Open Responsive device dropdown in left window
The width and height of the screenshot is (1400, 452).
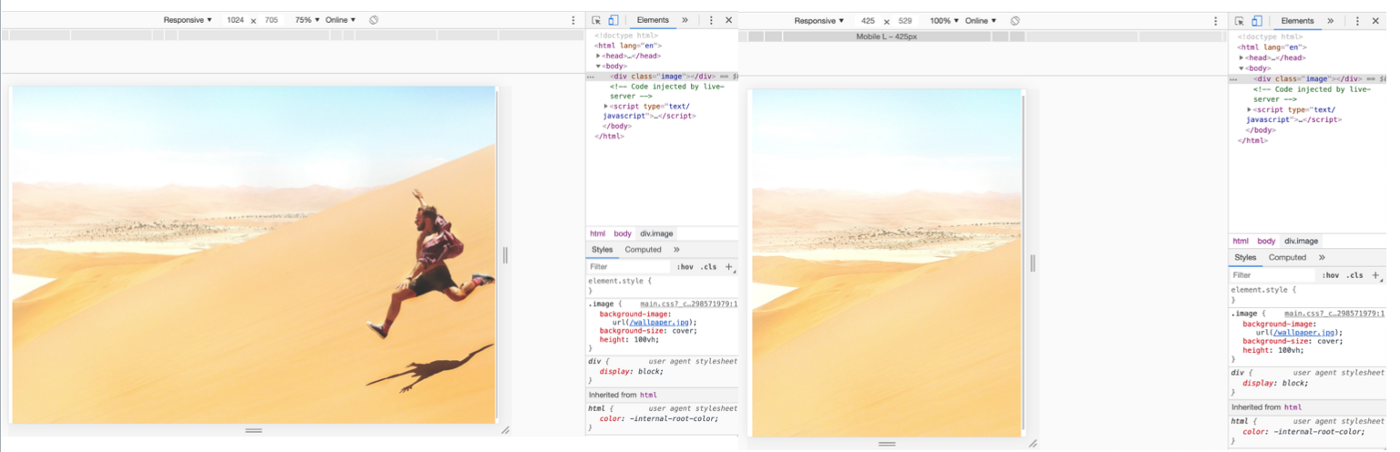[x=188, y=20]
